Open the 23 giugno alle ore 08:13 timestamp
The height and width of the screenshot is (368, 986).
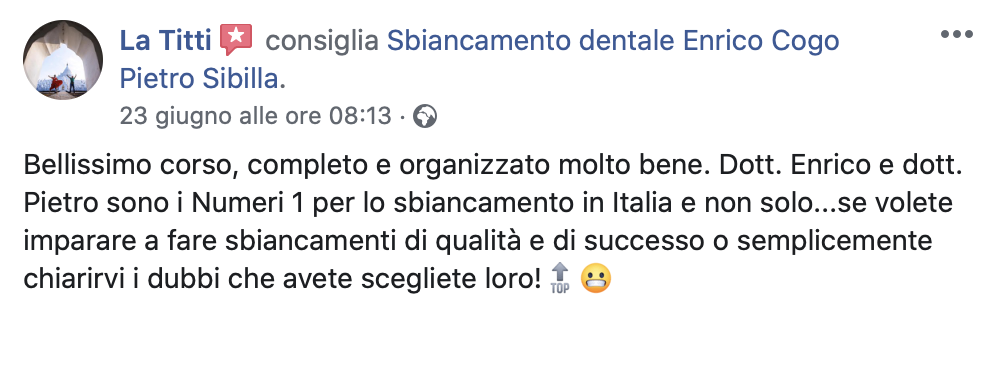[255, 116]
